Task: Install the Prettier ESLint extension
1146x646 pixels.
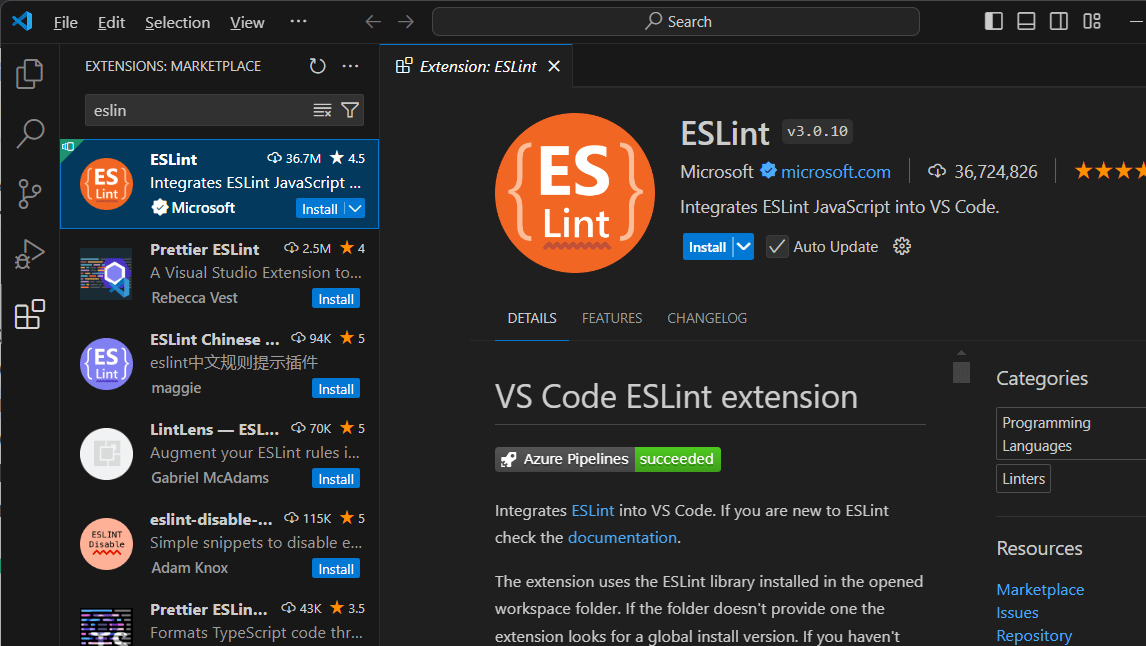Action: click(336, 299)
